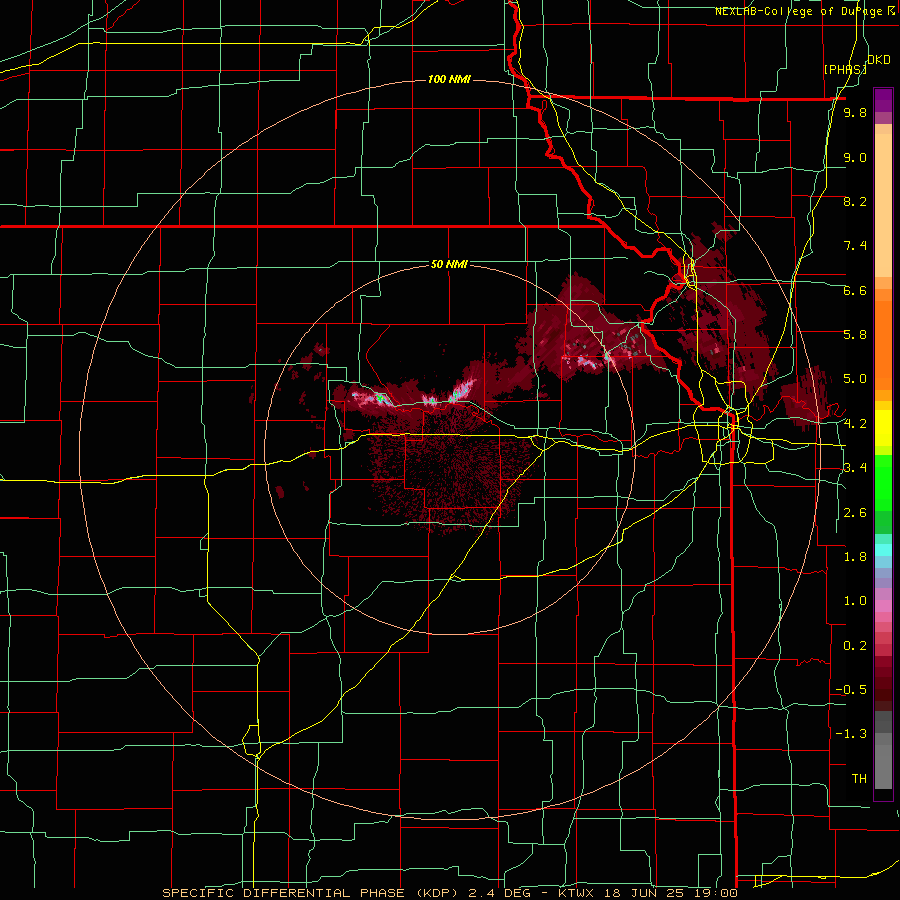This screenshot has height=900, width=900.
Task: Click the 0.2 value on the color scale
Action: click(855, 646)
